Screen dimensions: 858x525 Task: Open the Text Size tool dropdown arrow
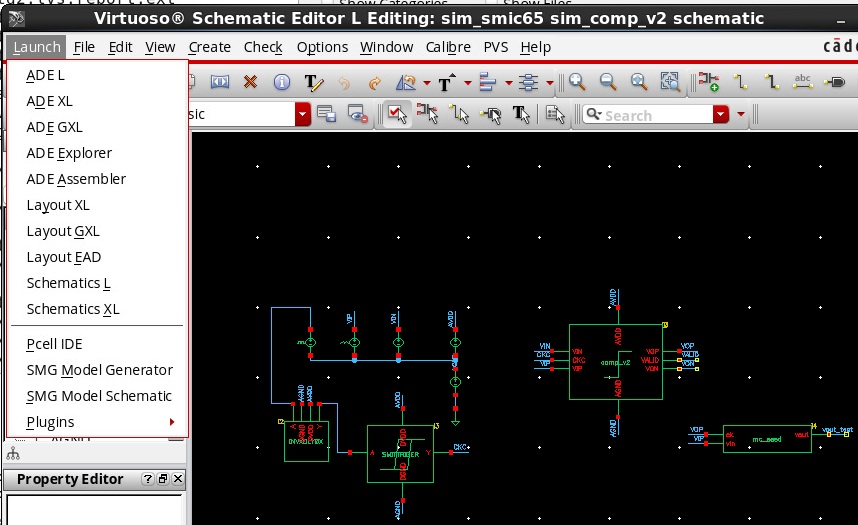point(468,83)
